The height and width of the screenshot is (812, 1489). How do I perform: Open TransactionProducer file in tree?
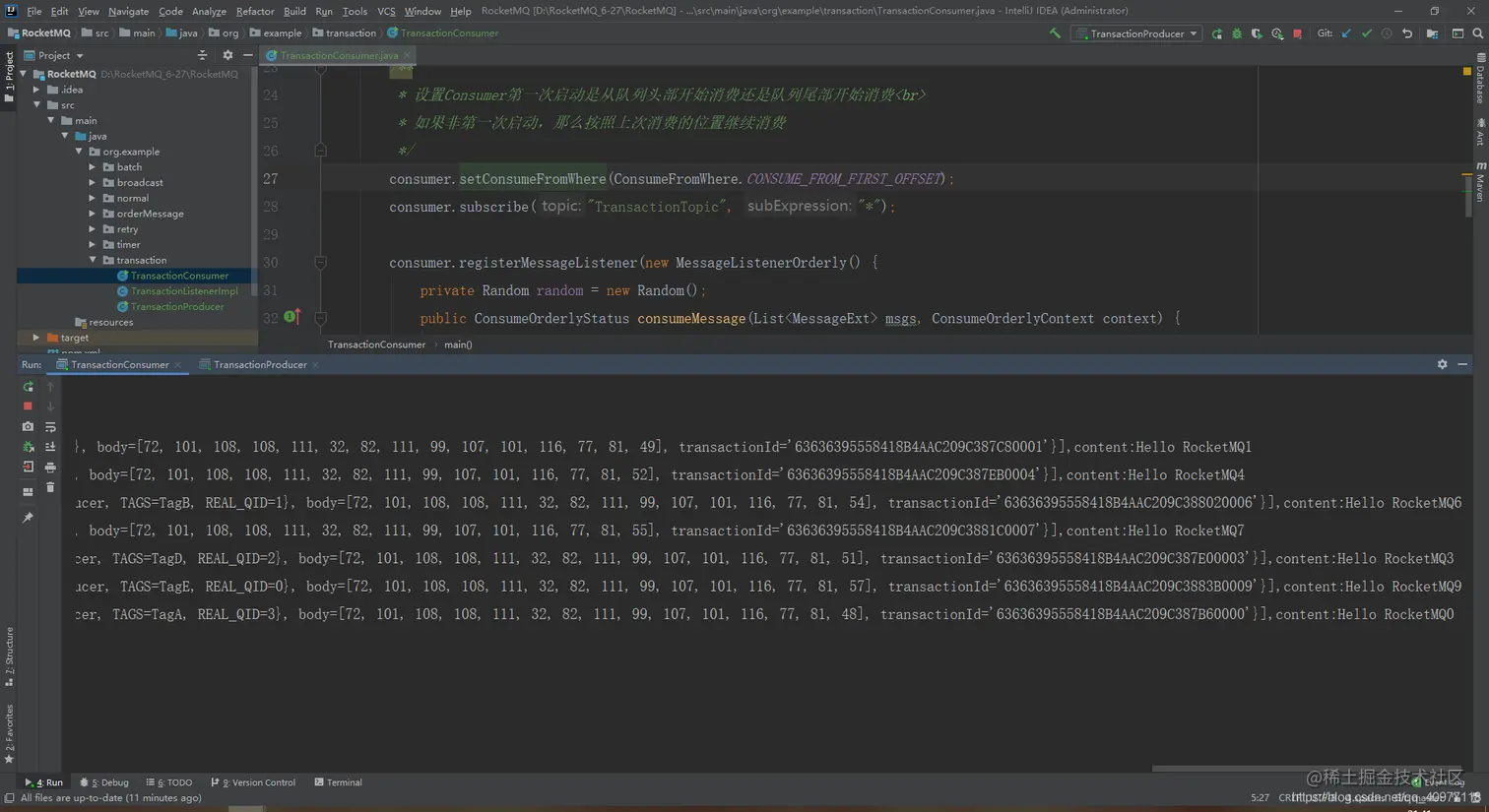[177, 307]
